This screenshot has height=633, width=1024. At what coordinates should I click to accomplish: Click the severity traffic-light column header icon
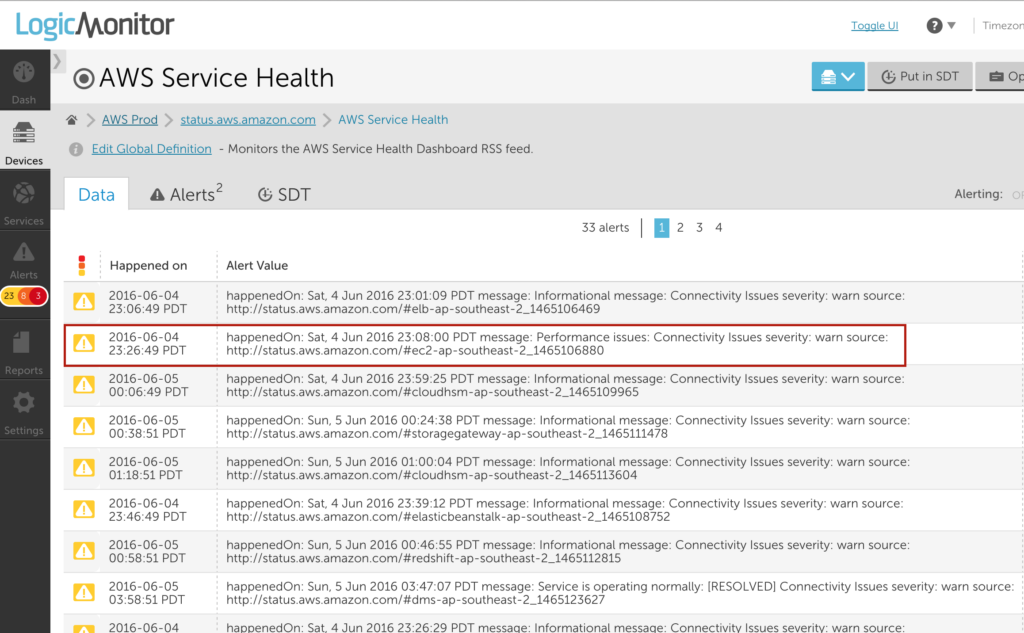point(84,265)
